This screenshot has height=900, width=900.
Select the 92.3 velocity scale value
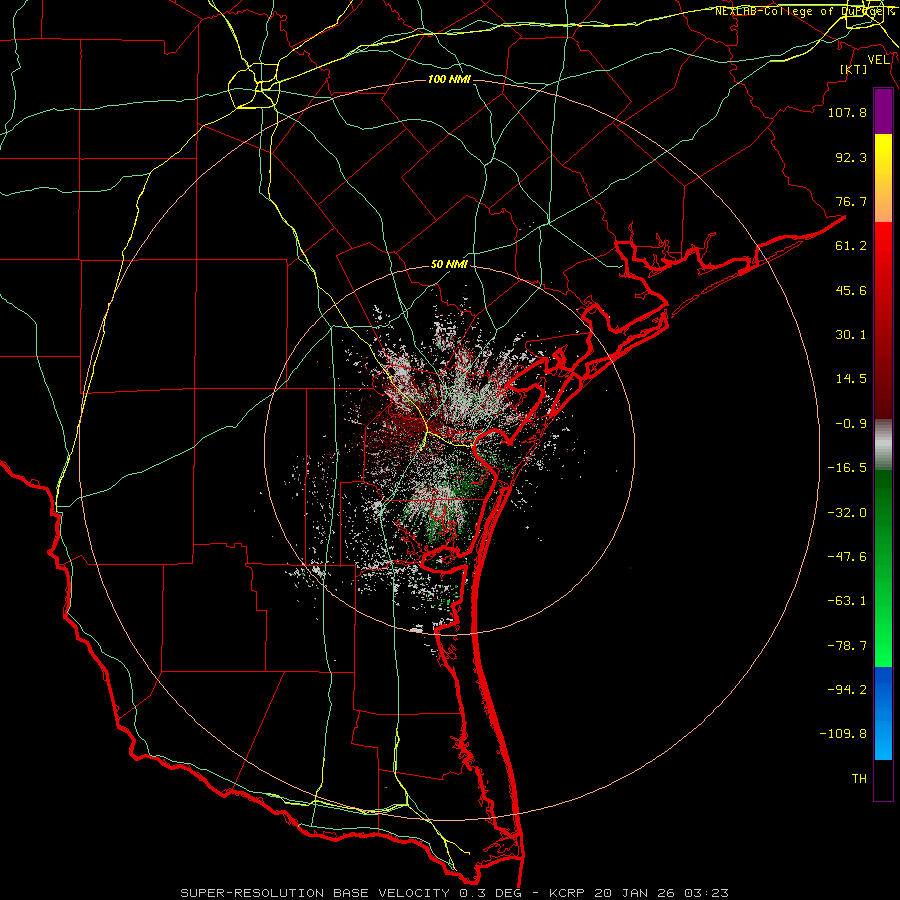point(851,157)
